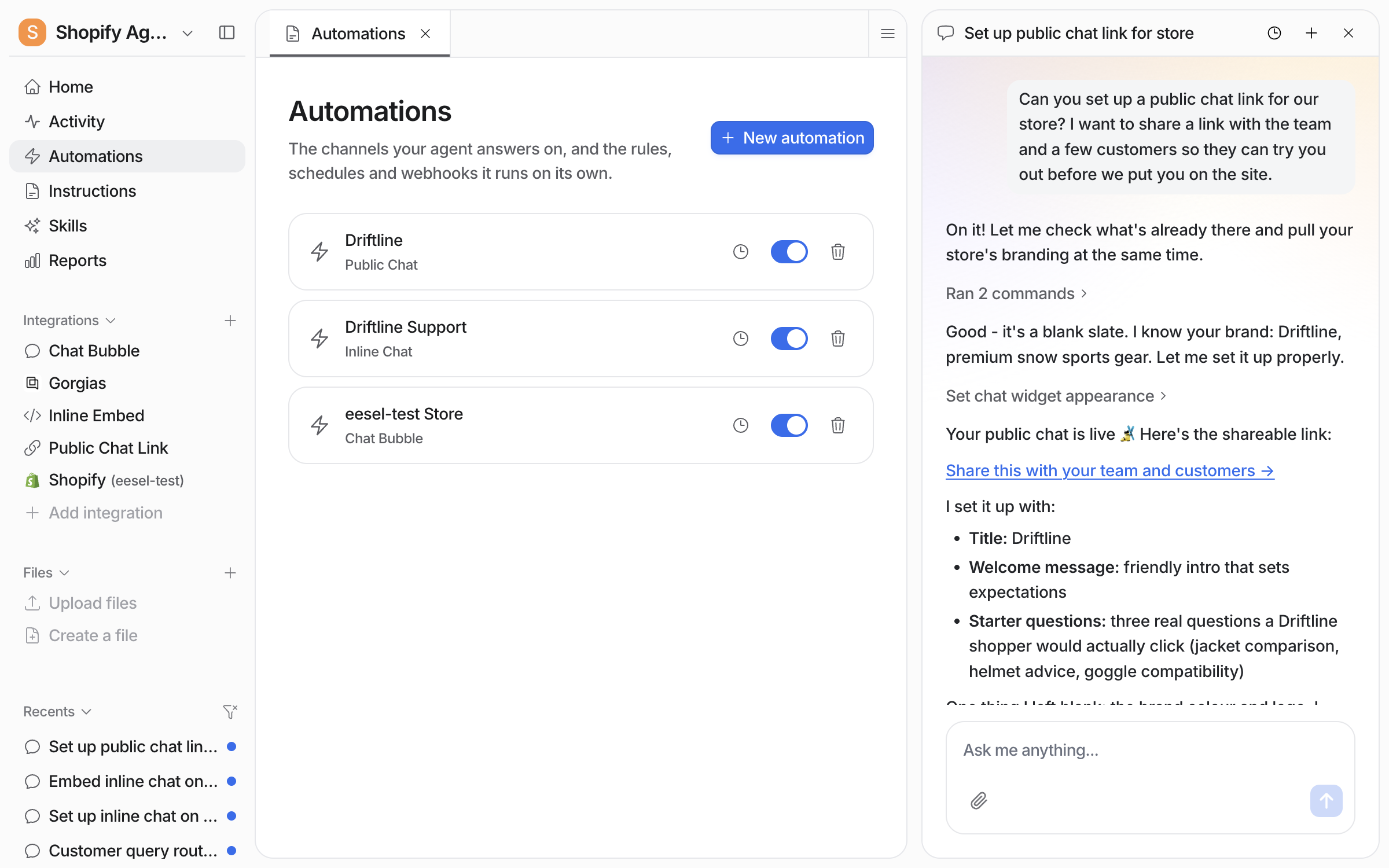The width and height of the screenshot is (1389, 868).
Task: Go to Home in sidebar
Action: (127, 87)
